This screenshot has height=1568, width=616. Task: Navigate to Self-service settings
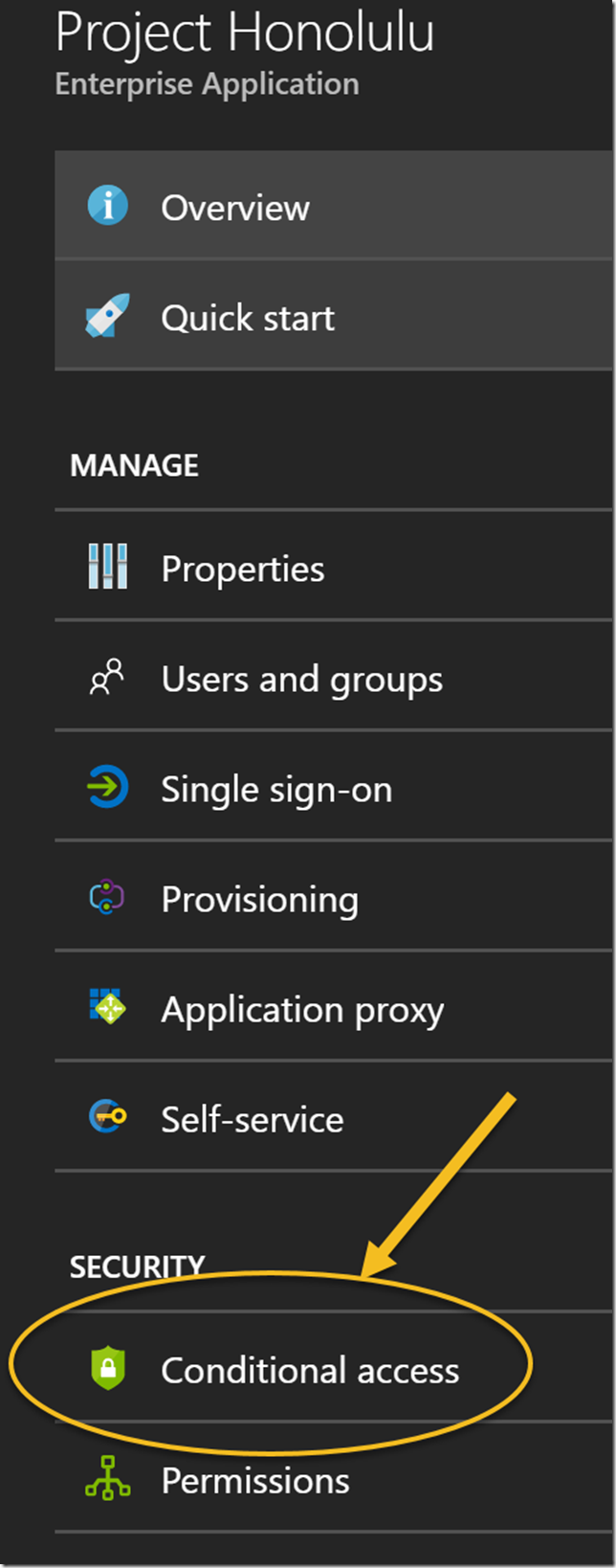click(253, 1120)
